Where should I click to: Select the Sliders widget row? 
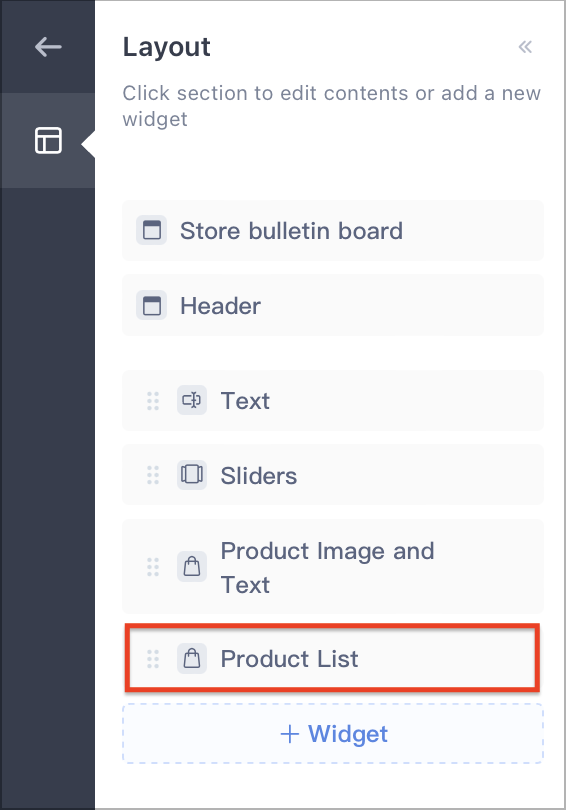(x=333, y=475)
